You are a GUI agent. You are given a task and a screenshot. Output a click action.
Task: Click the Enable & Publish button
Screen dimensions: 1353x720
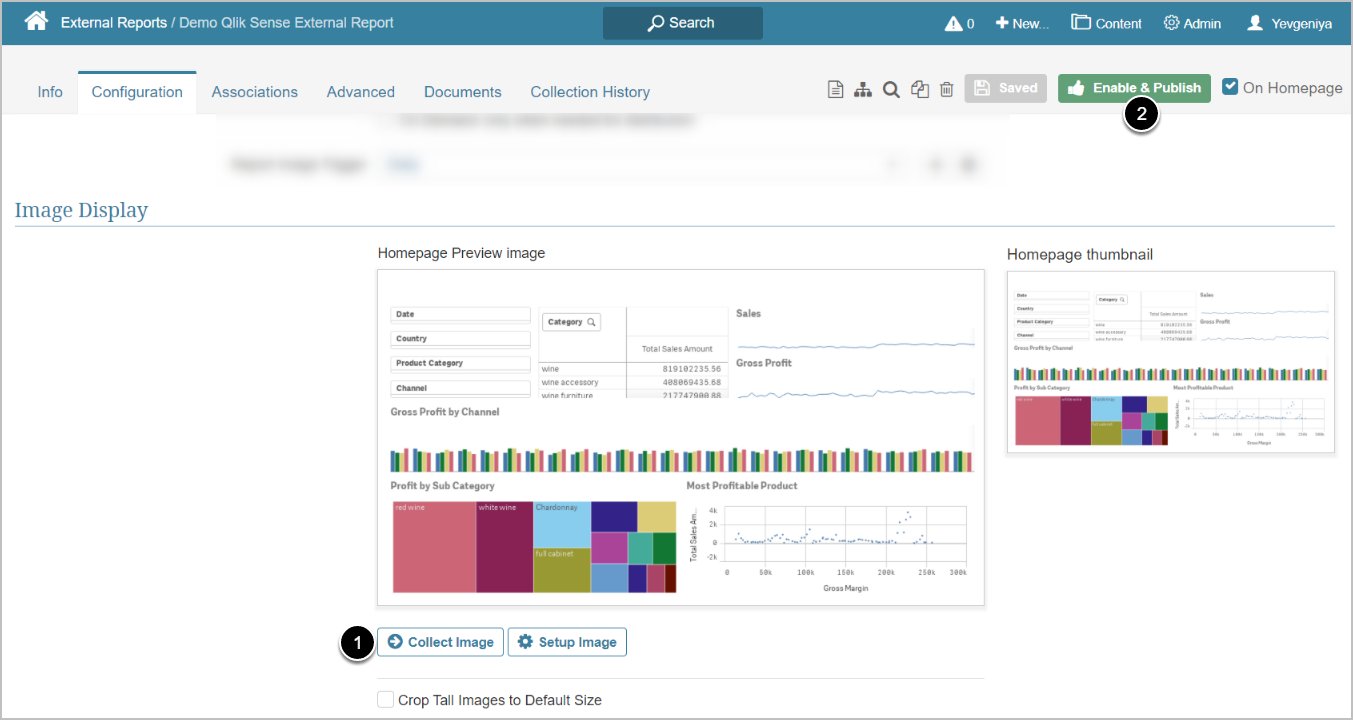click(x=1134, y=88)
